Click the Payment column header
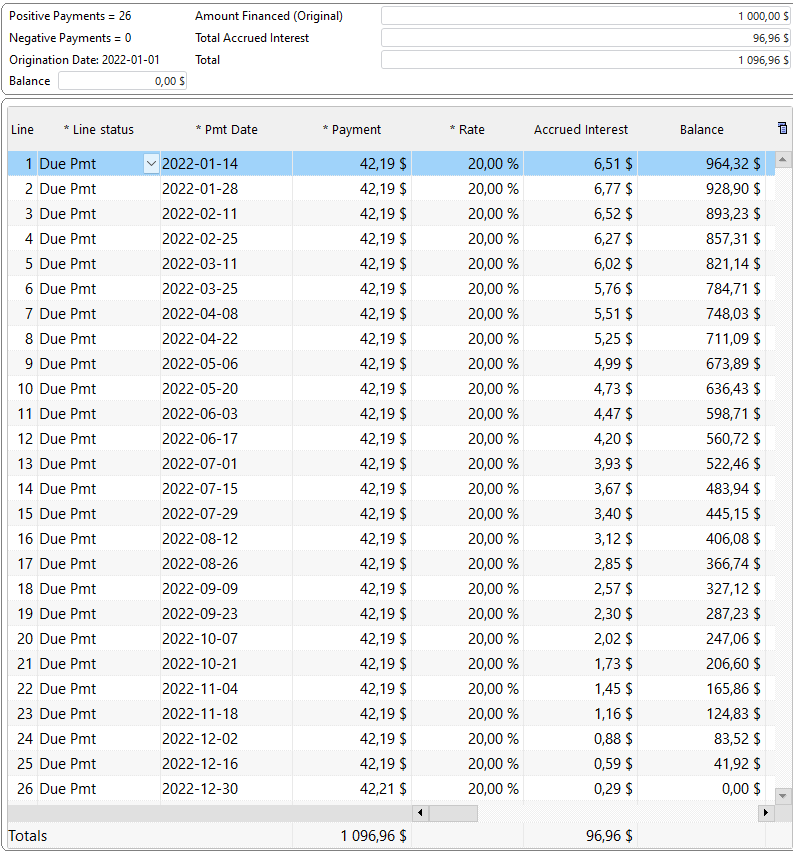 pos(352,129)
